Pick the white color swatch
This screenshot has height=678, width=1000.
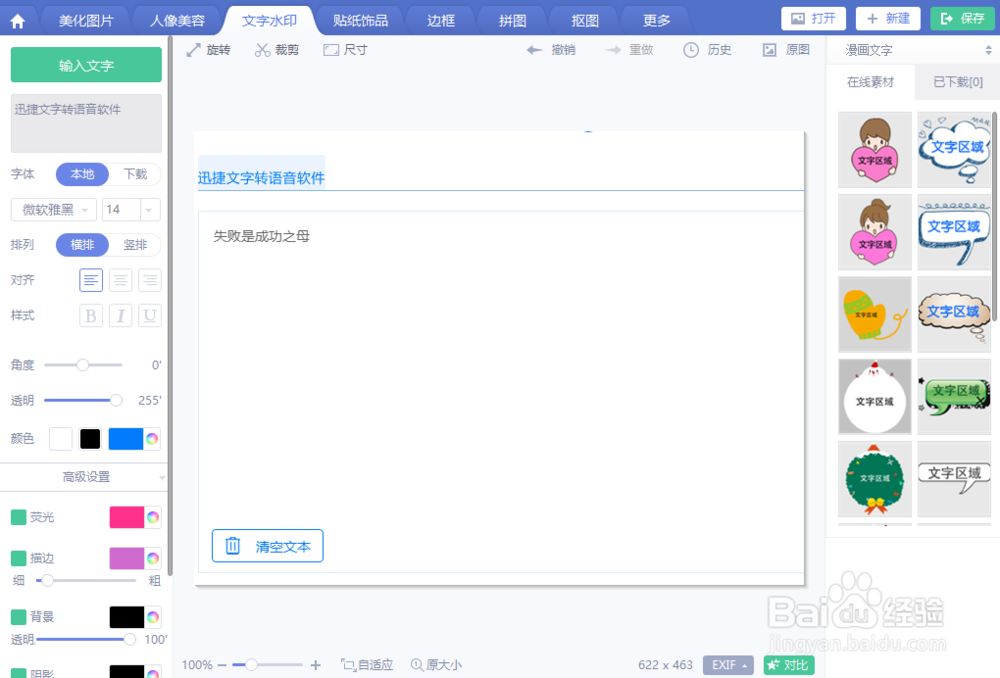(61, 439)
